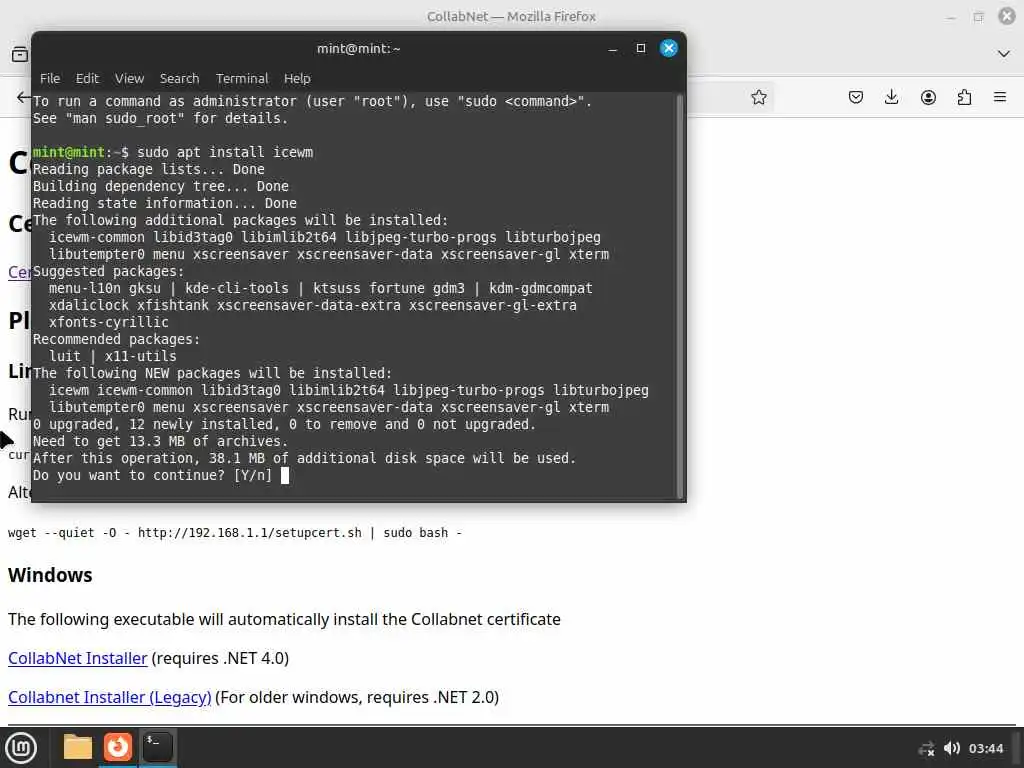Click 'Need to get 13.3 MB' line
The image size is (1024, 768).
[161, 441]
